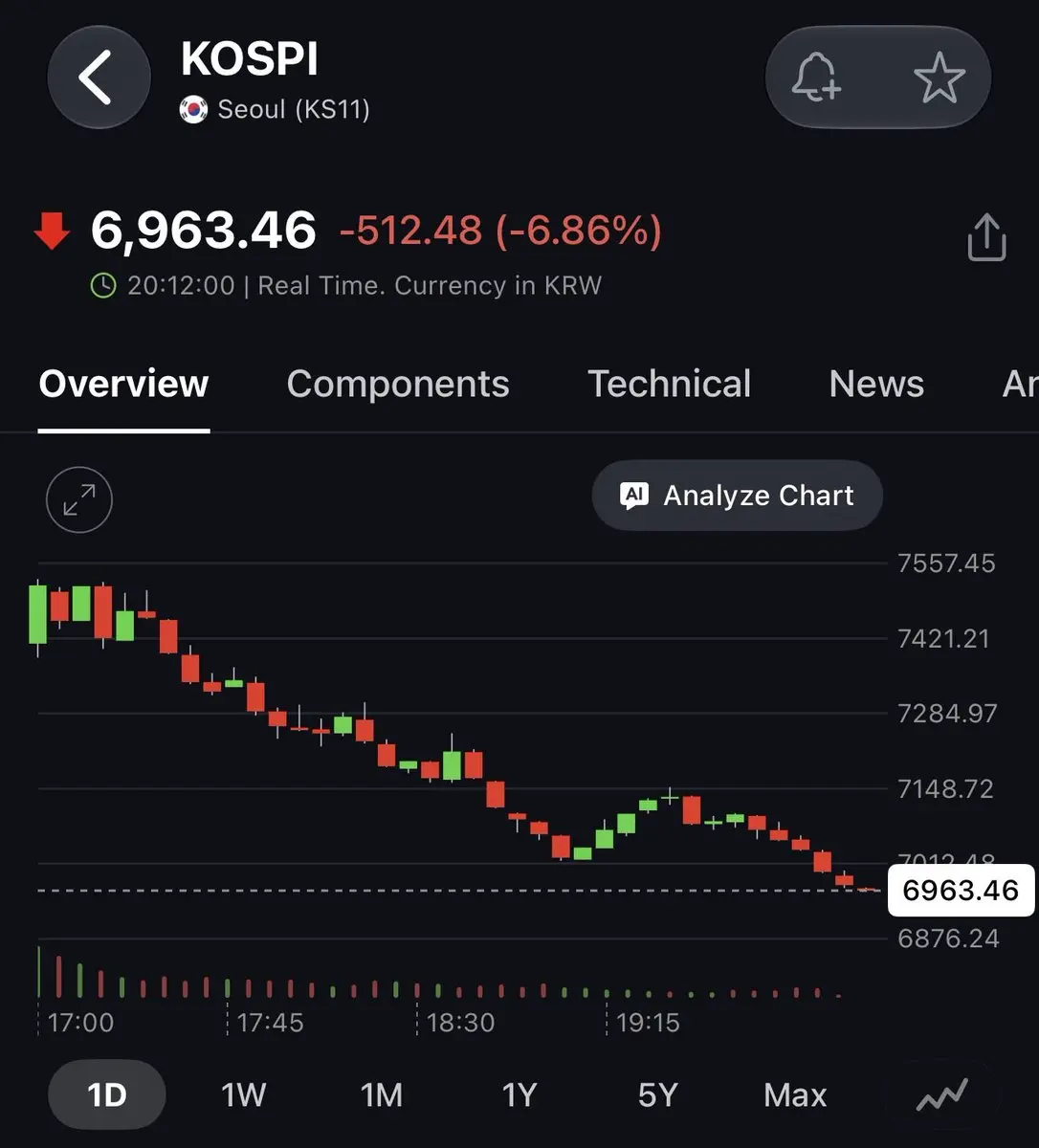Tap the South Korea flag icon

pos(193,110)
